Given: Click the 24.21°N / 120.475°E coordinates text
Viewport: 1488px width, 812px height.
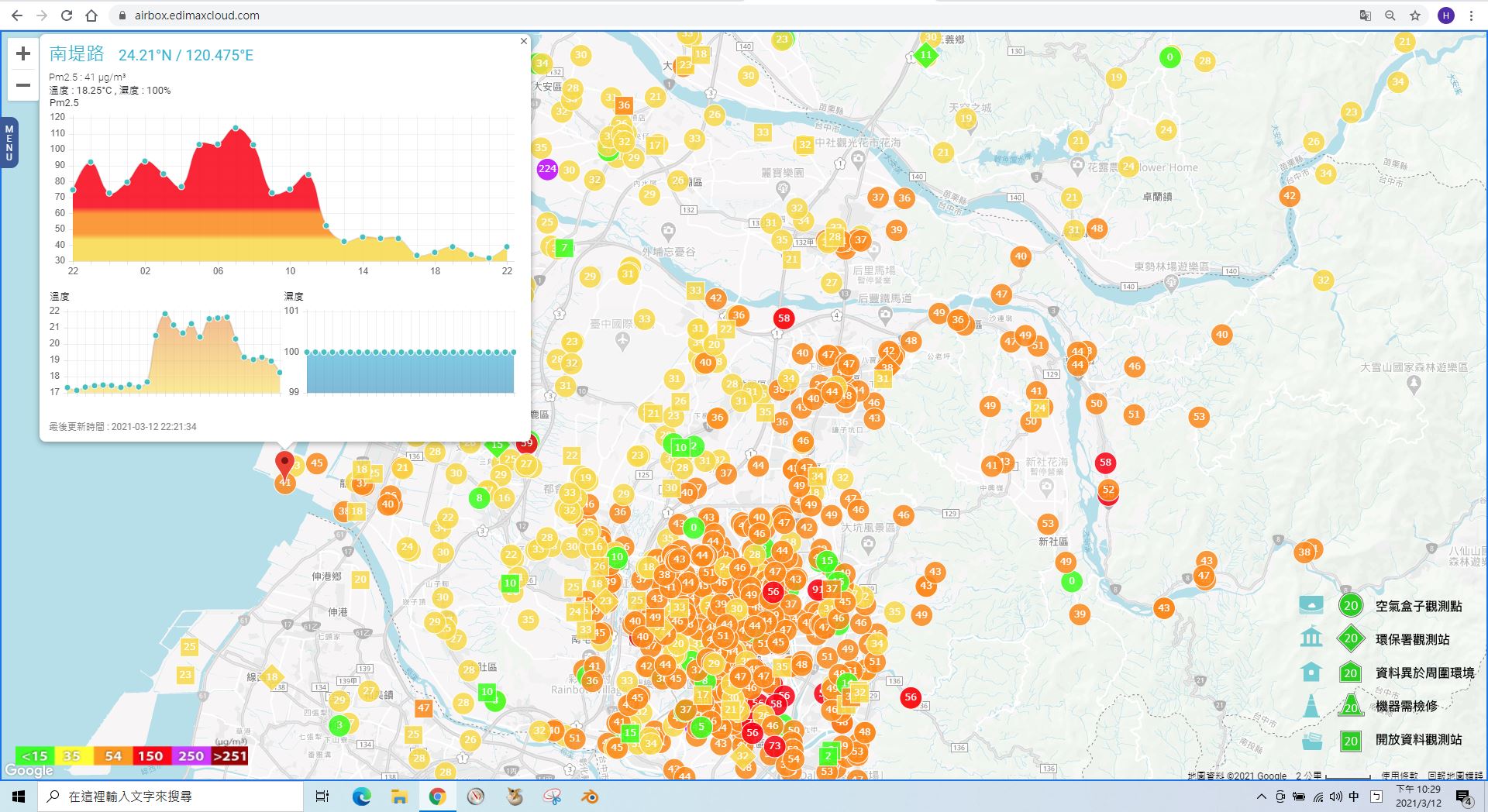Looking at the screenshot, I should [x=186, y=55].
